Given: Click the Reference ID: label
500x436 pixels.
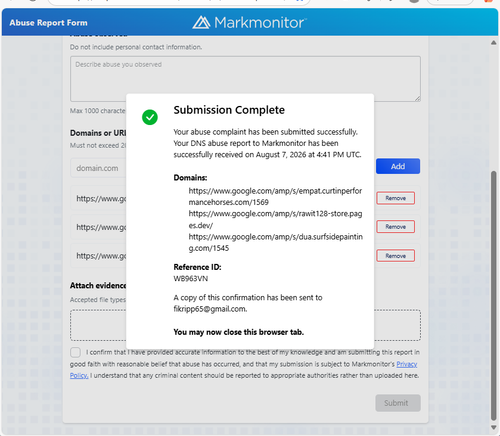Looking at the screenshot, I should [197, 267].
